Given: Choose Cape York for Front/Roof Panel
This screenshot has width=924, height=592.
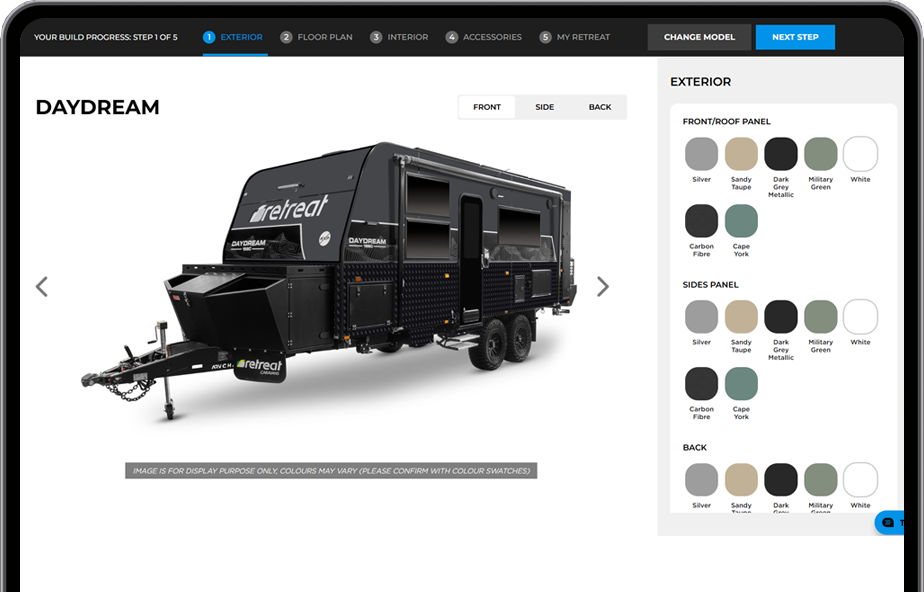Looking at the screenshot, I should pos(741,221).
